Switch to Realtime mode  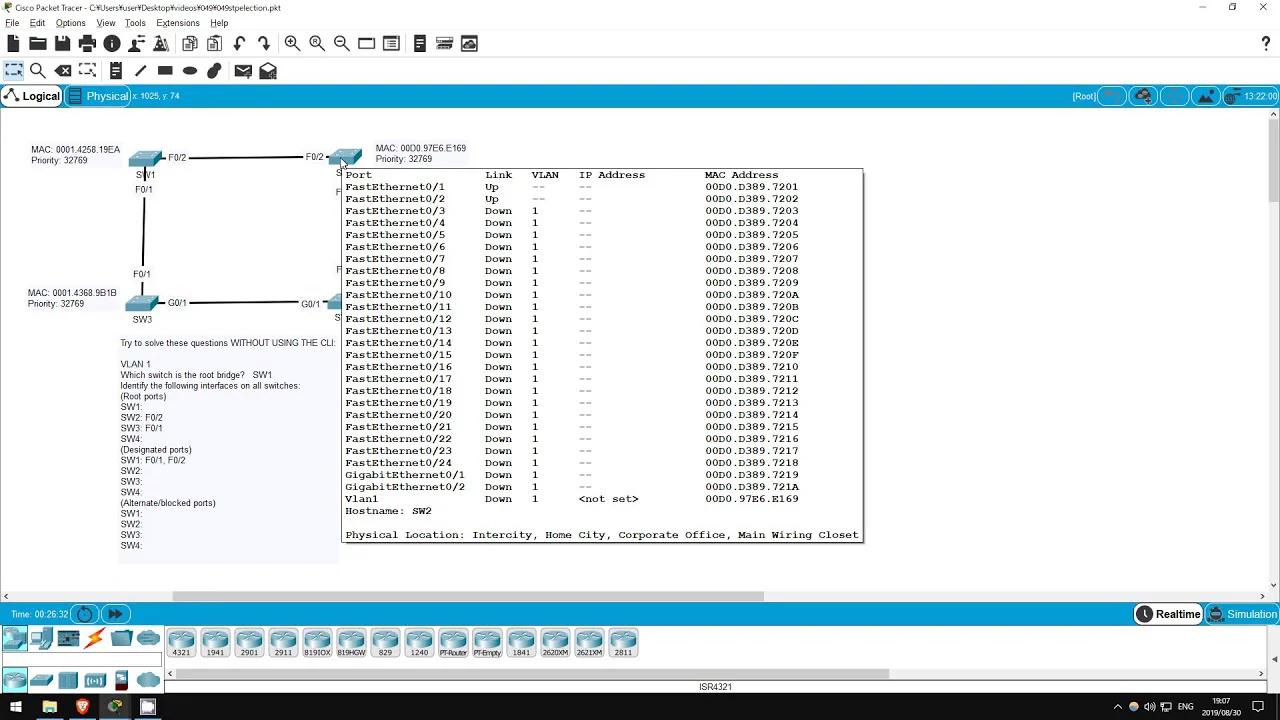pos(1168,613)
